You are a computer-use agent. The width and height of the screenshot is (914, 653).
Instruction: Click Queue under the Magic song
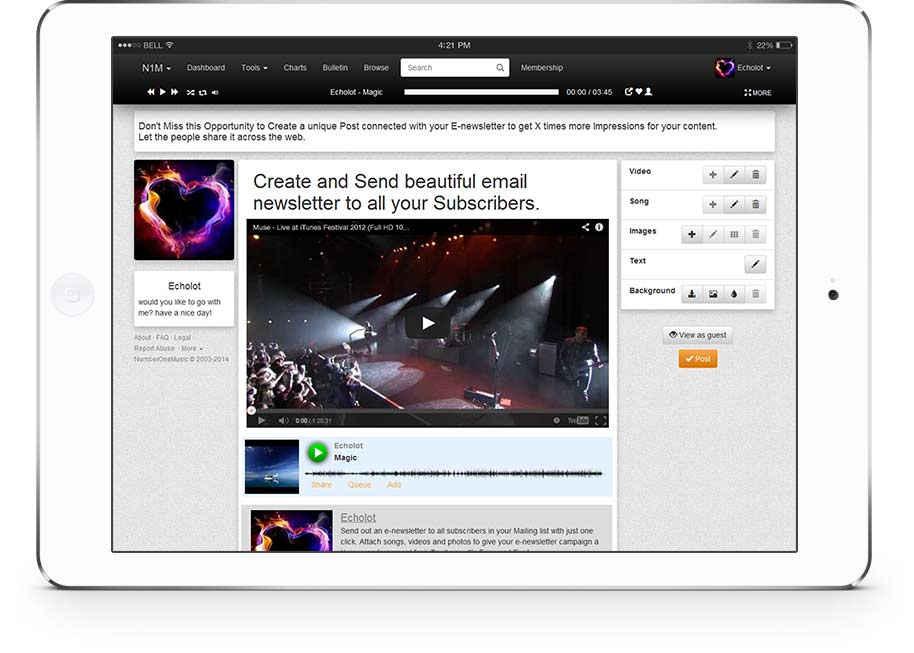coord(360,485)
